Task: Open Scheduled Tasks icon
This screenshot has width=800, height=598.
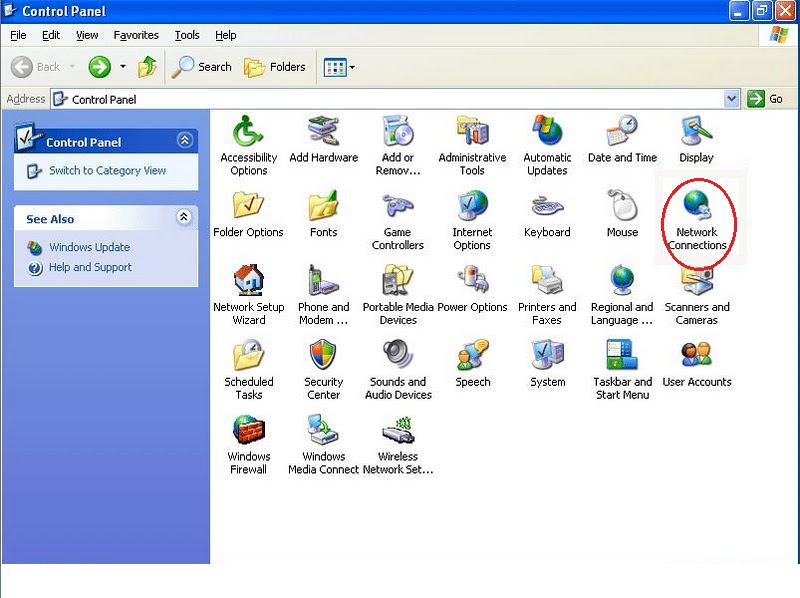Action: [248, 356]
